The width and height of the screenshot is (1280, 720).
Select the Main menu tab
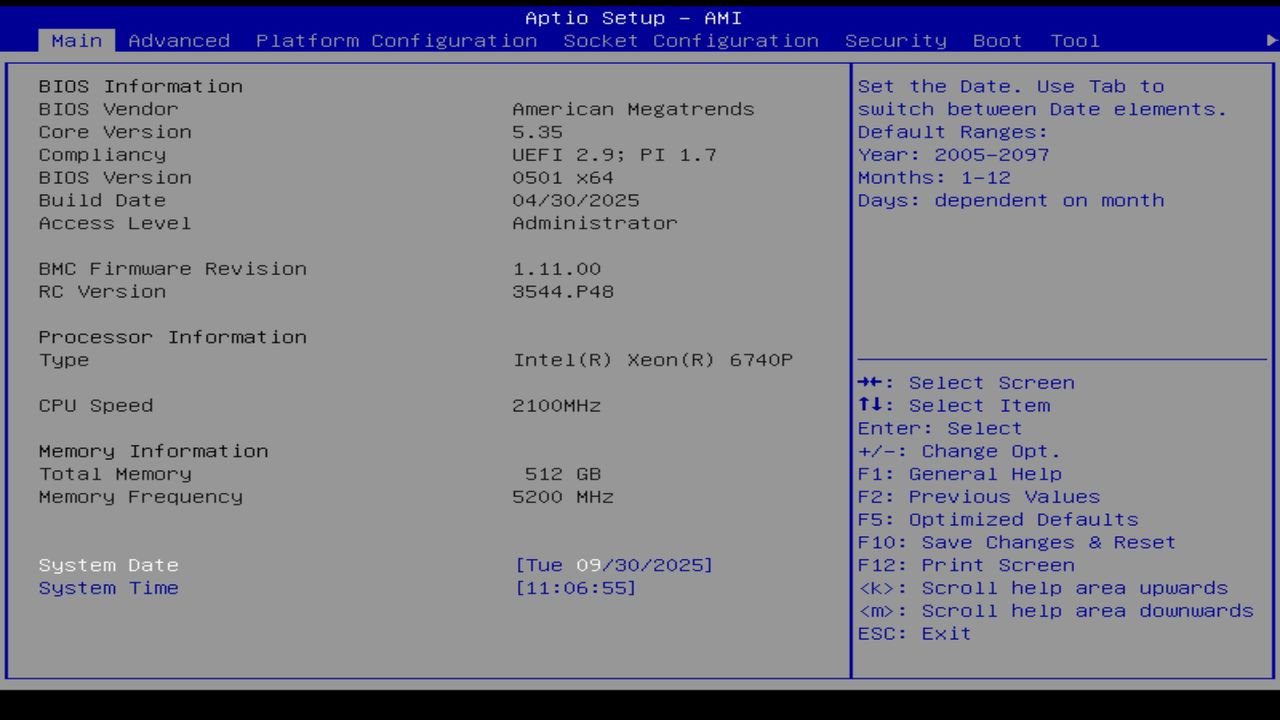coord(77,40)
